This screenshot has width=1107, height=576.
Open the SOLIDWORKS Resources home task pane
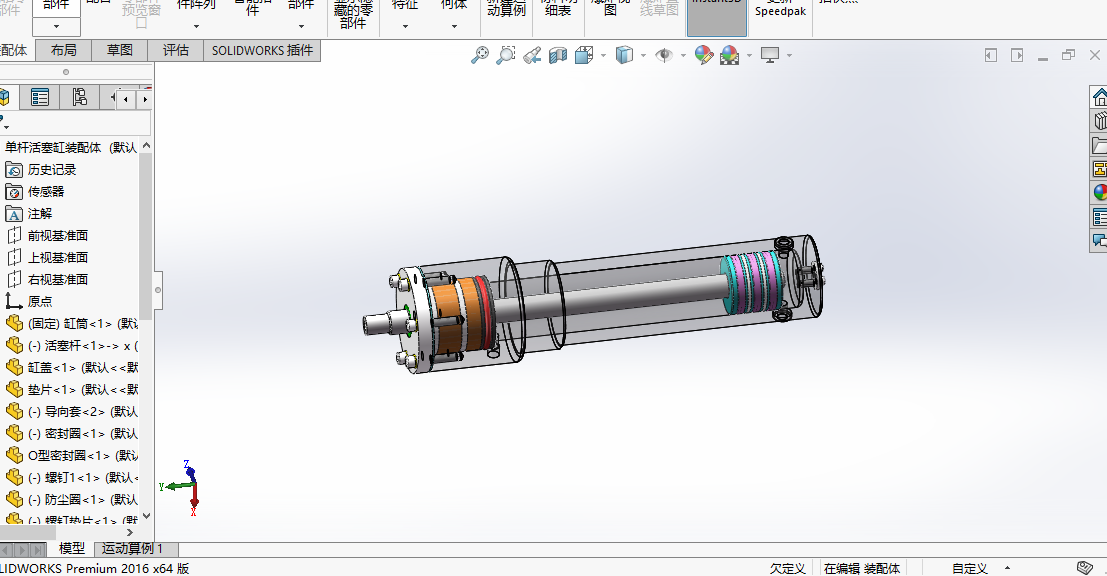pyautogui.click(x=1099, y=97)
